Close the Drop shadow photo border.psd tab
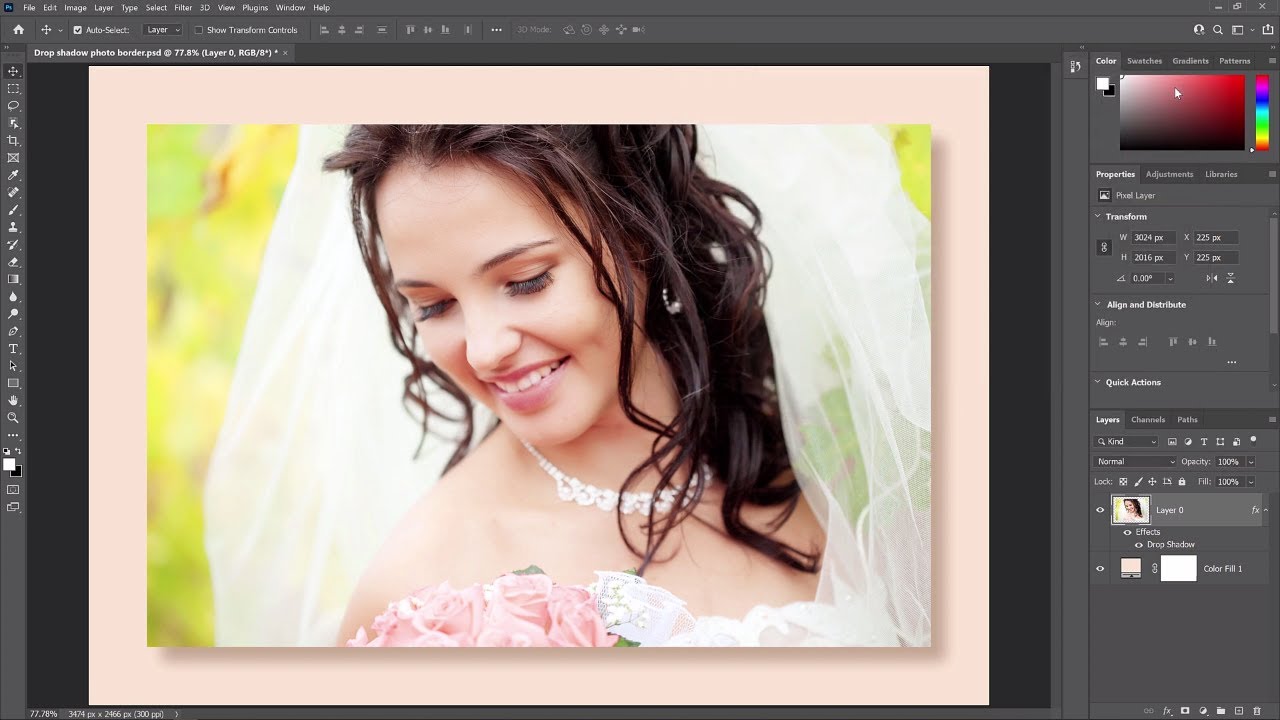Image resolution: width=1280 pixels, height=720 pixels. point(285,53)
